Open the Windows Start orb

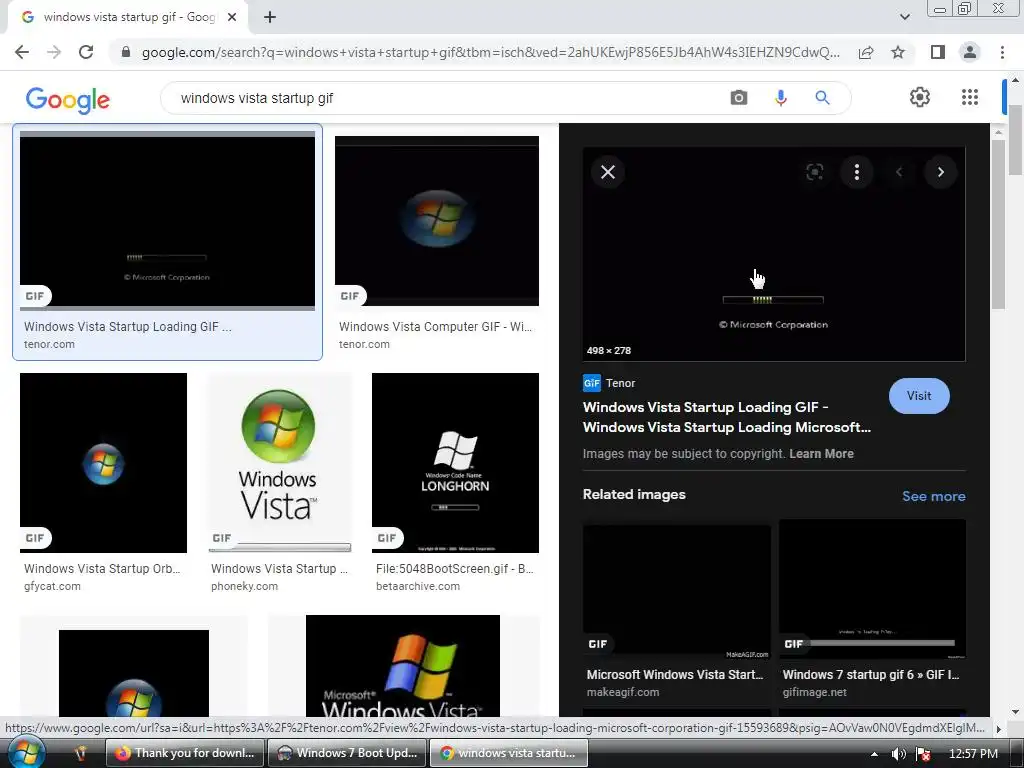(25, 753)
